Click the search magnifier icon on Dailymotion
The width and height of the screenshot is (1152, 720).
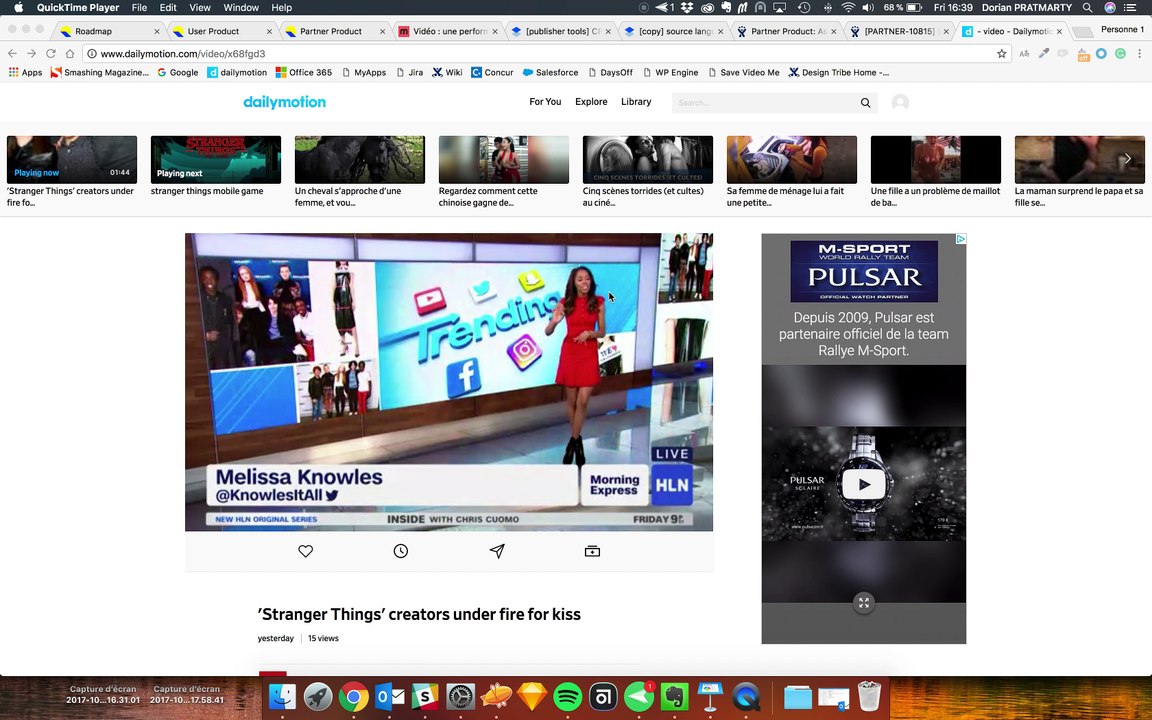point(865,103)
